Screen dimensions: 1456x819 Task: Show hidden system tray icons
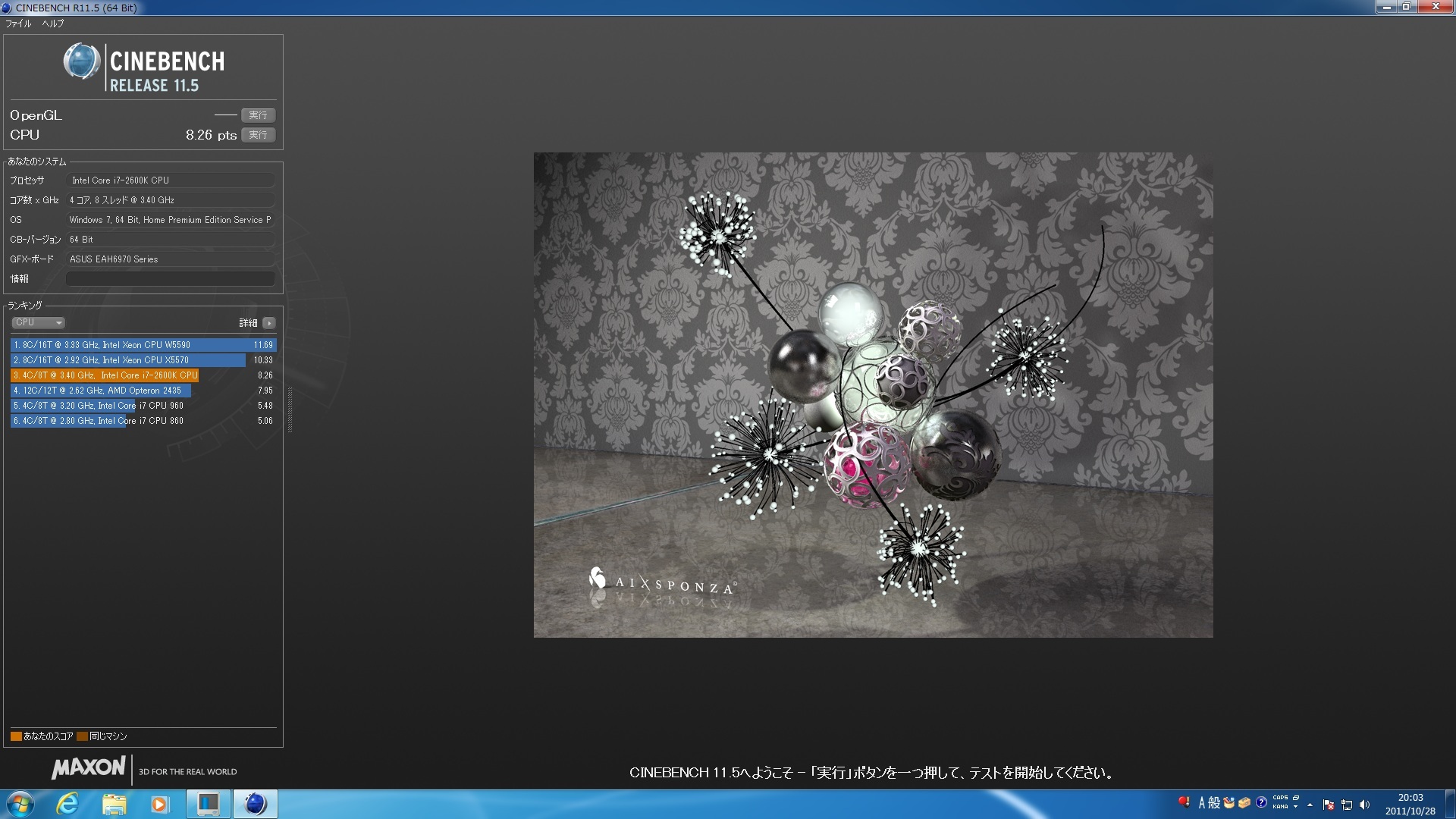point(1310,805)
